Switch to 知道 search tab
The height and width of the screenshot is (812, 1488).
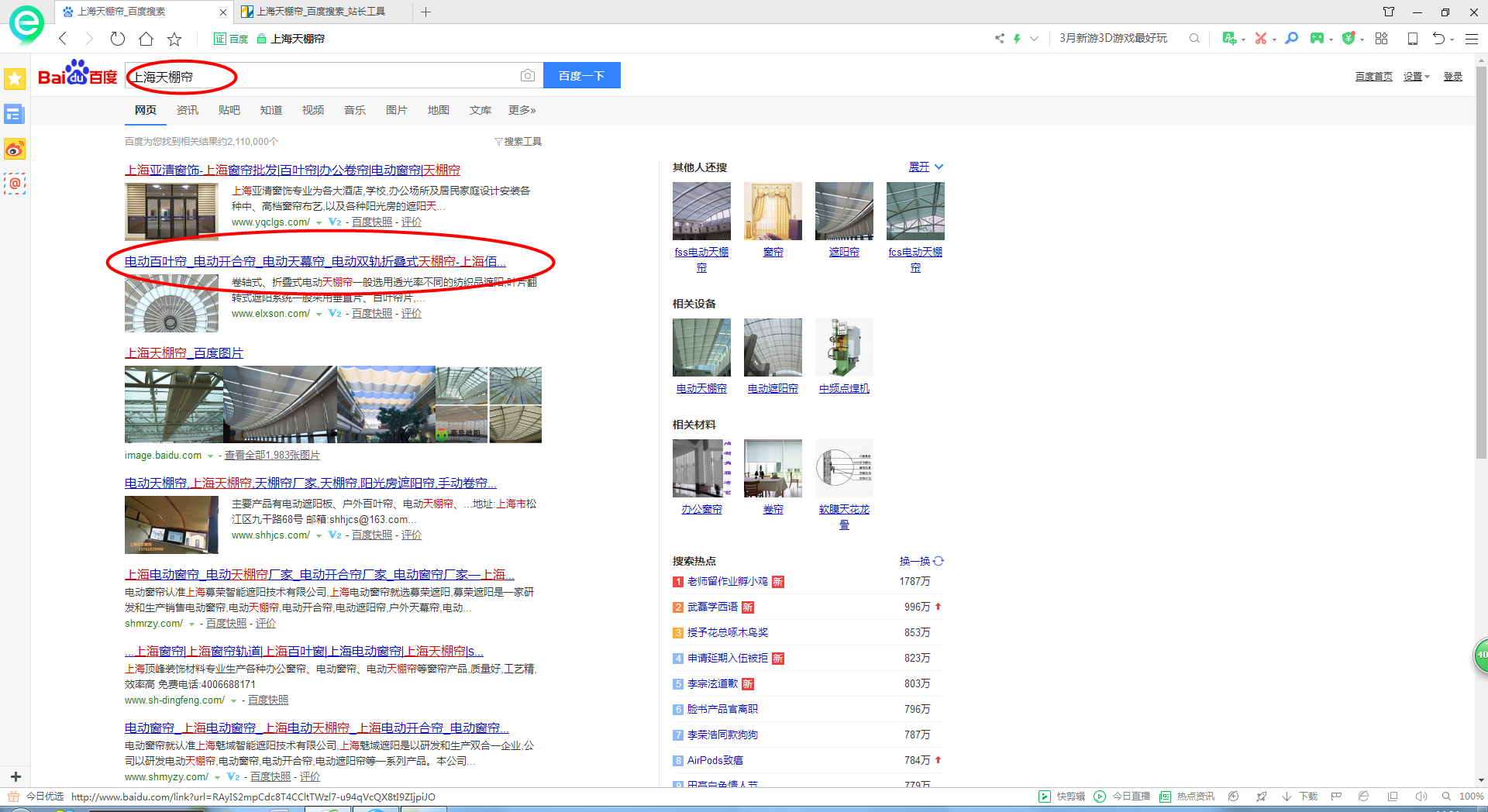point(271,110)
